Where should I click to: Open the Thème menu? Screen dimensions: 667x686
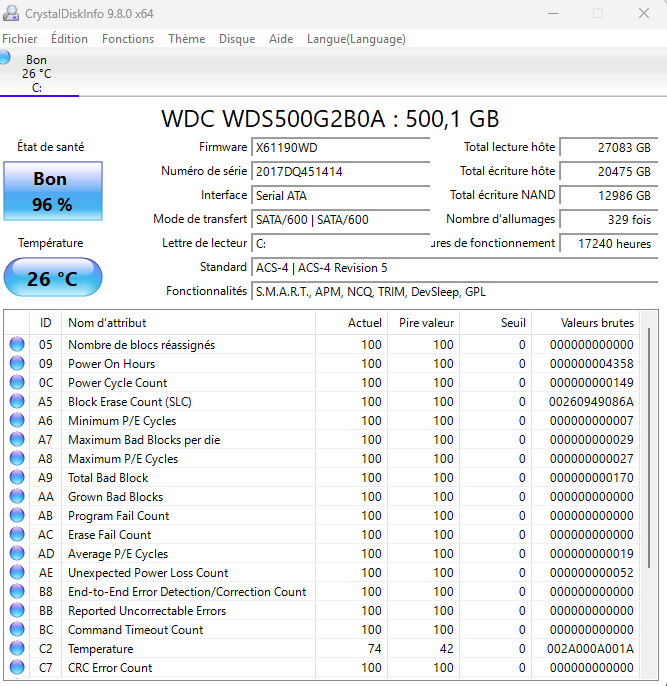pos(187,39)
